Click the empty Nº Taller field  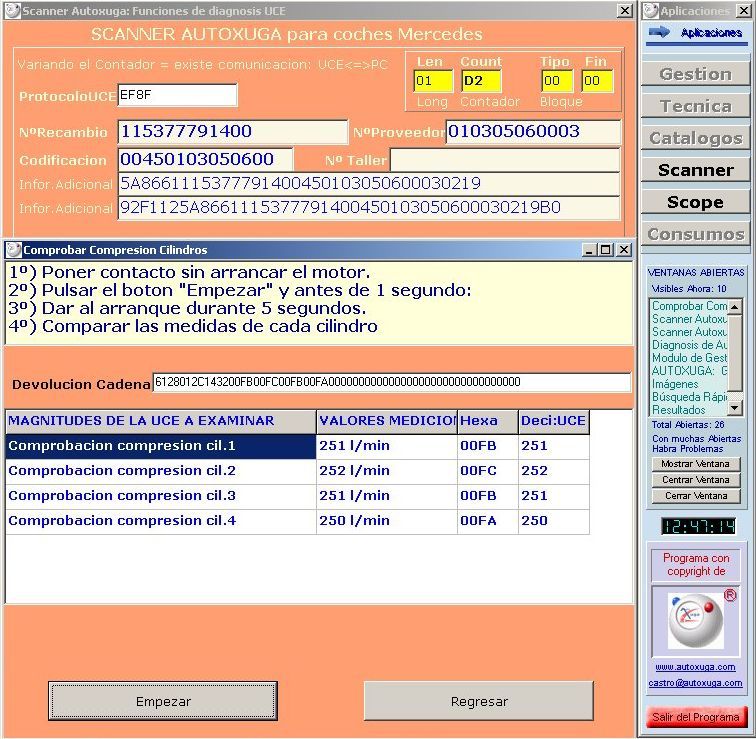click(505, 160)
